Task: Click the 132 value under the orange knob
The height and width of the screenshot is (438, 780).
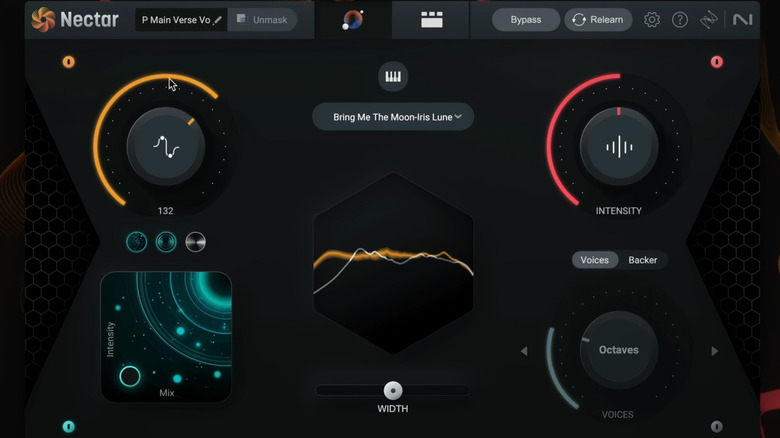Action: [x=165, y=211]
